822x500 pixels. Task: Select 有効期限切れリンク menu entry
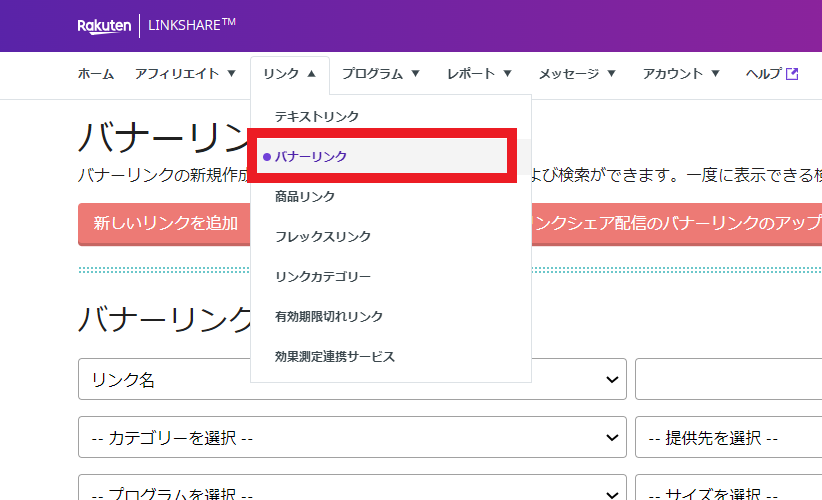329,317
